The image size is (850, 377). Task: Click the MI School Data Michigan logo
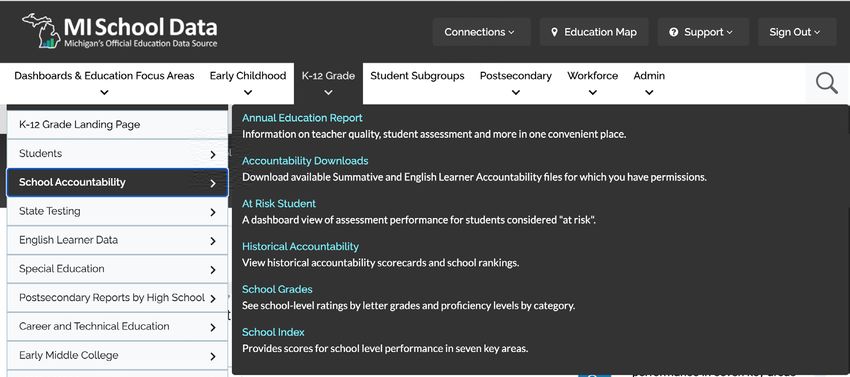[x=119, y=31]
